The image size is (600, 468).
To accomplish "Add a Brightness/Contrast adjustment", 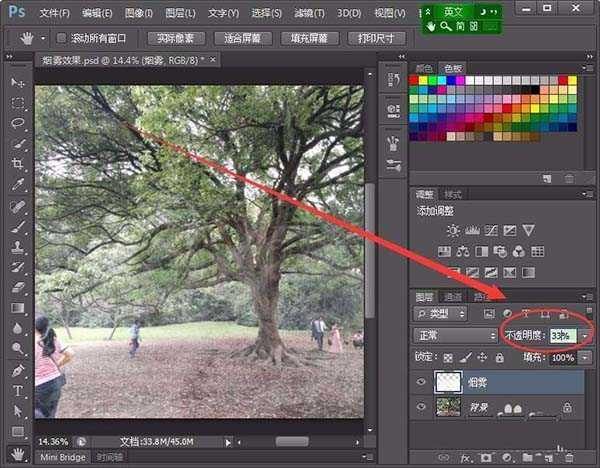I will pyautogui.click(x=453, y=230).
